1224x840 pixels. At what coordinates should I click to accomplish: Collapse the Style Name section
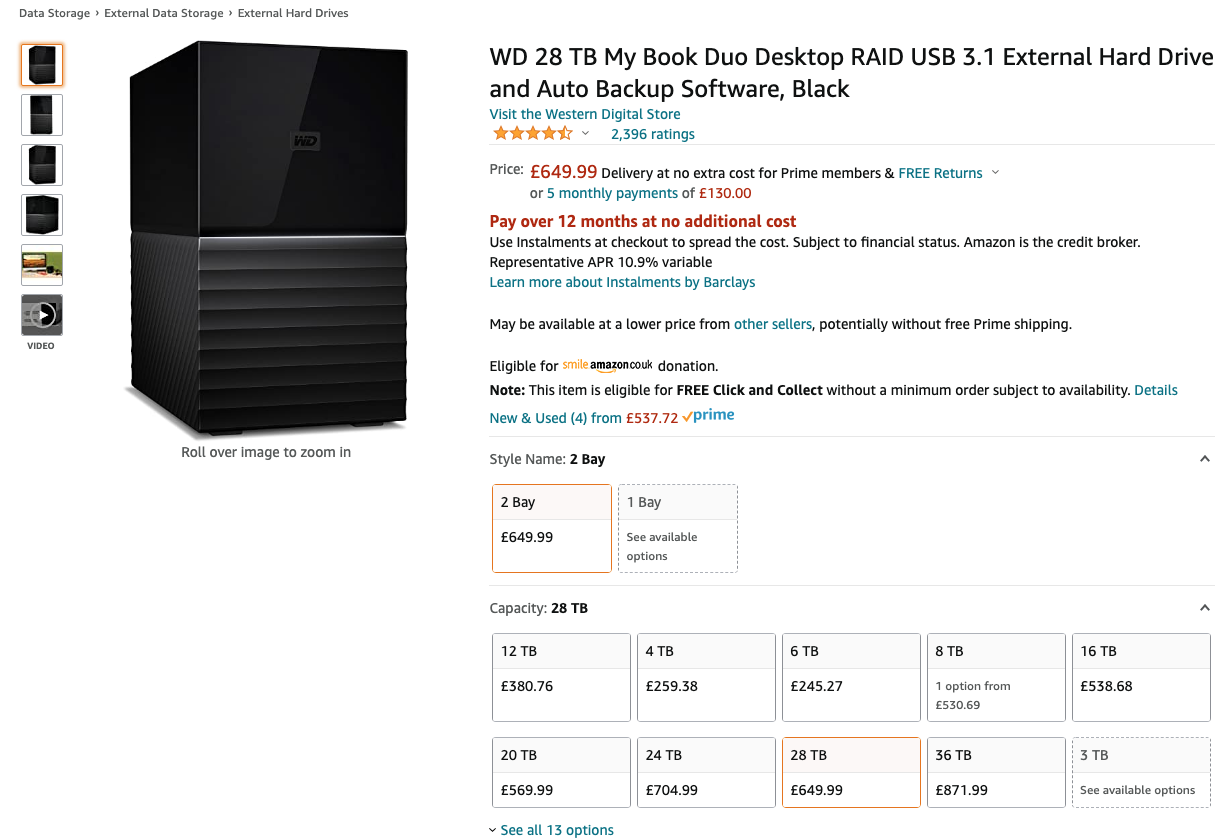[x=1203, y=459]
